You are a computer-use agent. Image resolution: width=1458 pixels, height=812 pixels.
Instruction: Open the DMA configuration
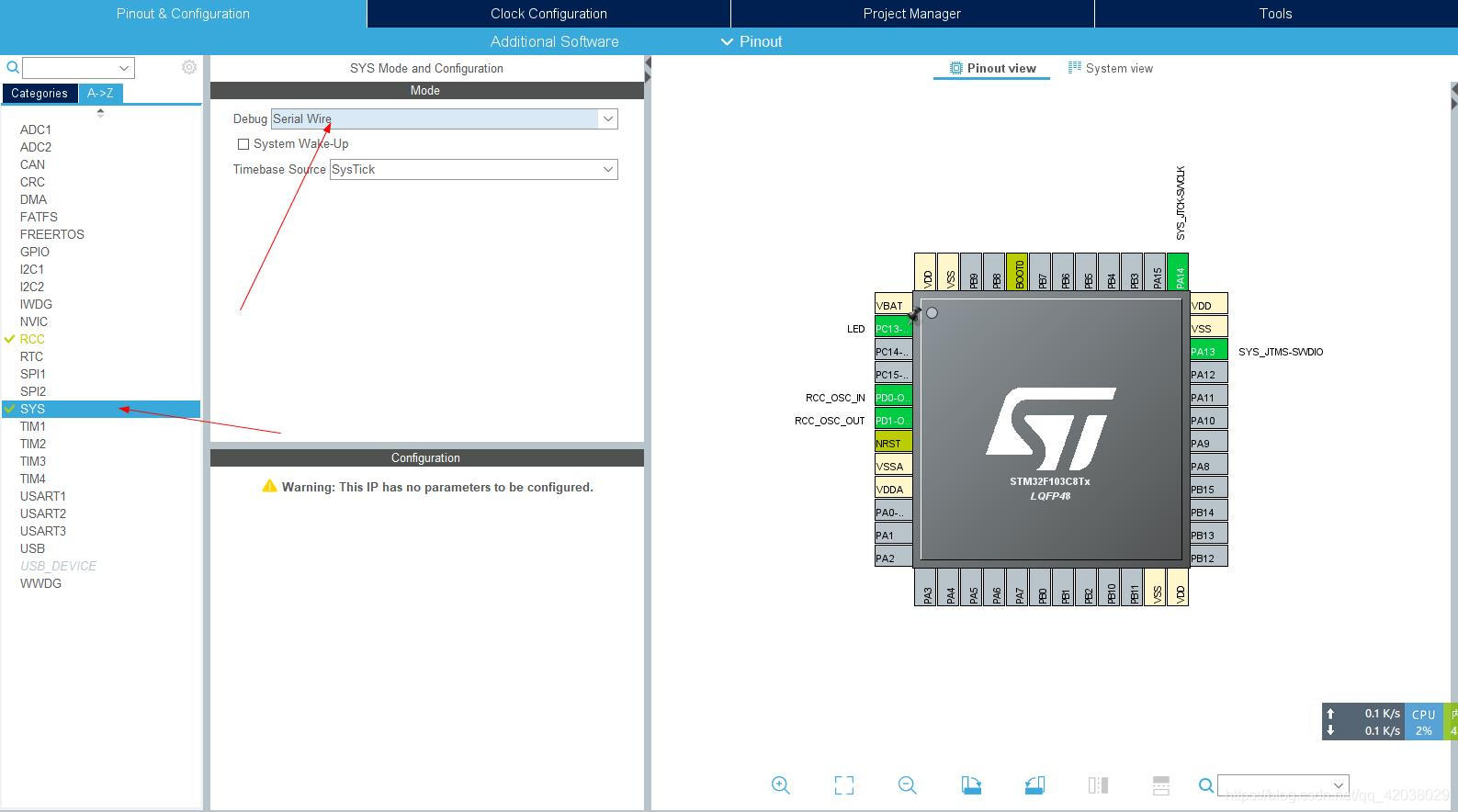(33, 199)
